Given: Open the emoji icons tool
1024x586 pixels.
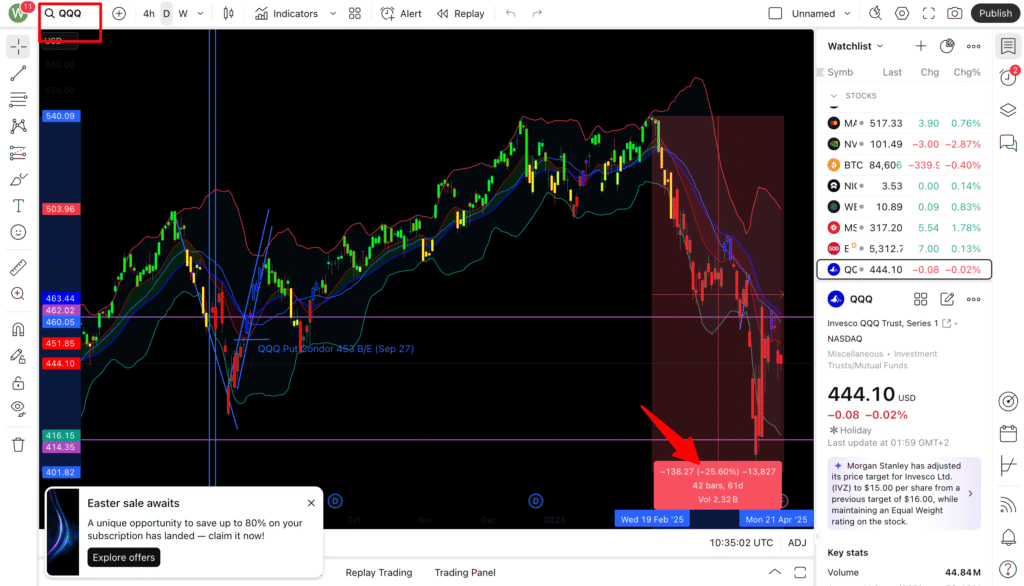Looking at the screenshot, I should tap(18, 233).
